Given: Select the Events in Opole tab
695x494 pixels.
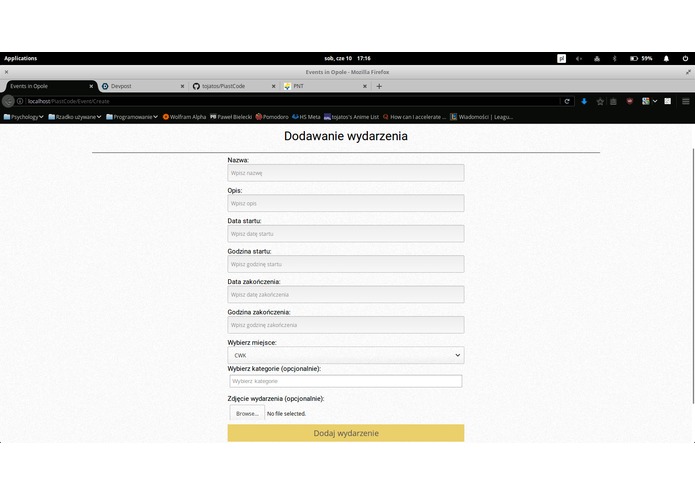Looking at the screenshot, I should click(x=49, y=86).
